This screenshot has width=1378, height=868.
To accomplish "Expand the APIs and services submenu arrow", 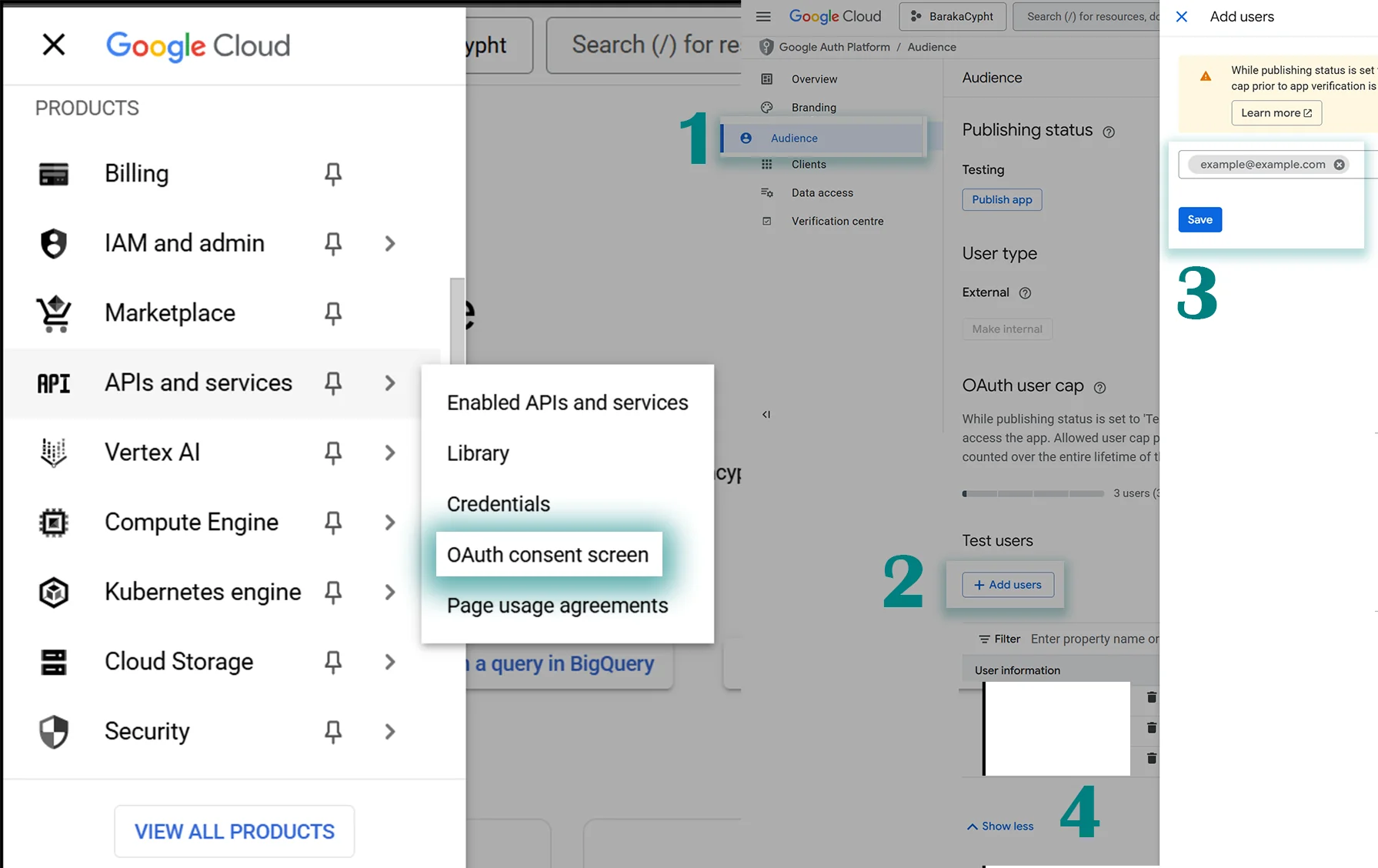I will (x=390, y=383).
